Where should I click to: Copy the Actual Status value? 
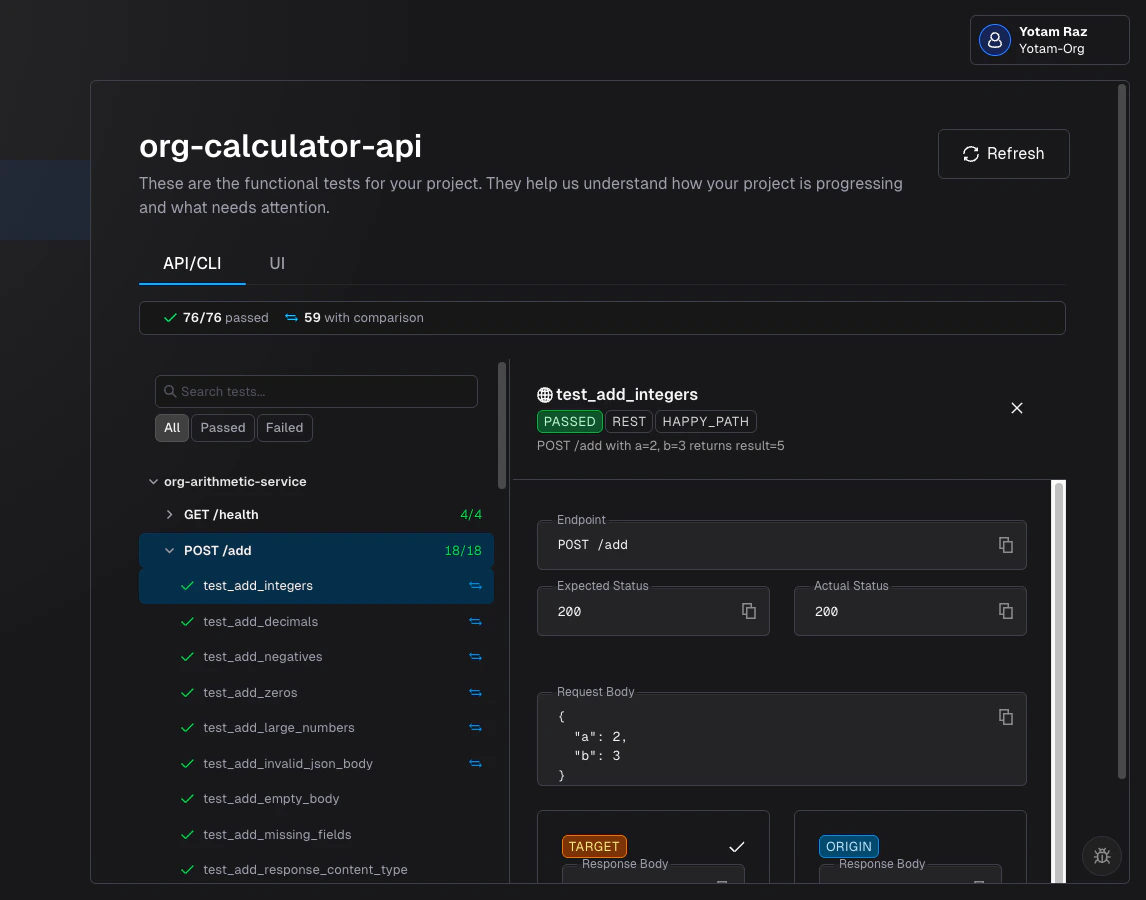pos(1006,611)
